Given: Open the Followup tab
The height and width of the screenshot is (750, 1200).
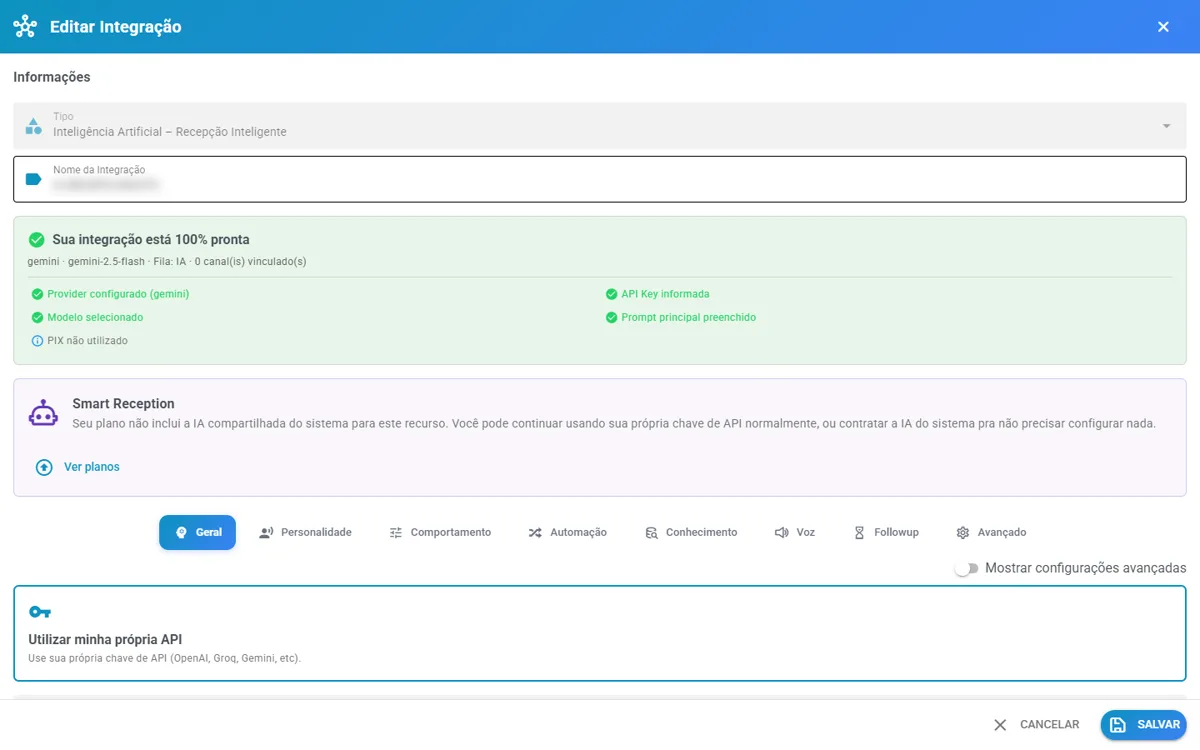Looking at the screenshot, I should [886, 533].
